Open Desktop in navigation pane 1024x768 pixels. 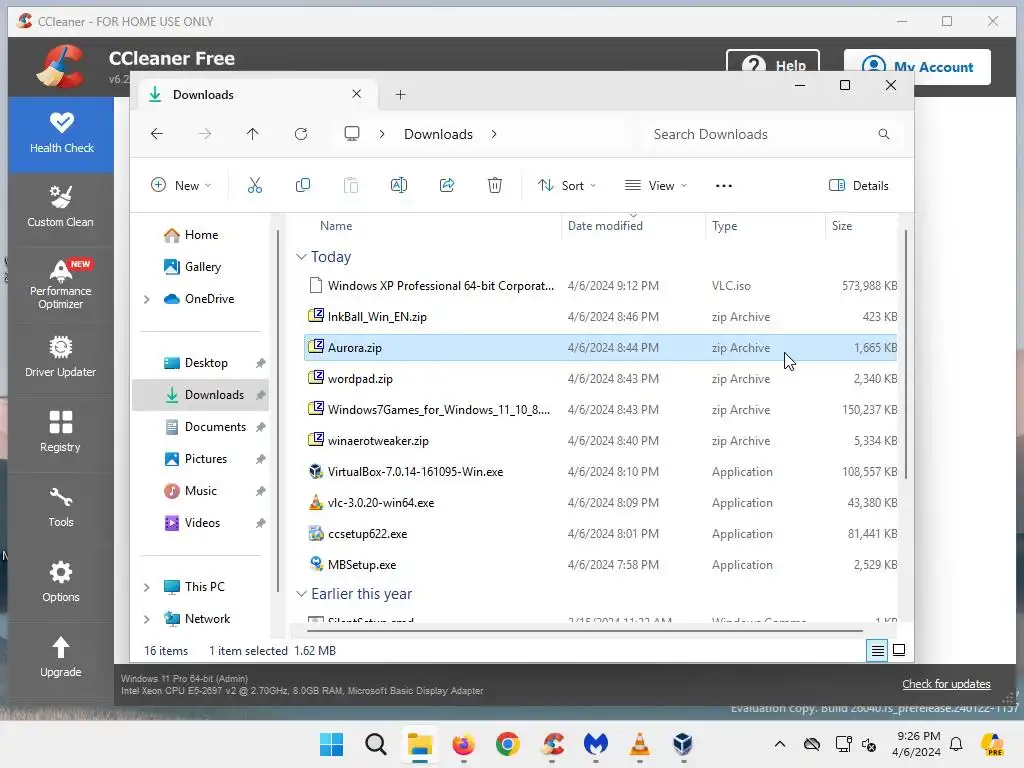[206, 363]
